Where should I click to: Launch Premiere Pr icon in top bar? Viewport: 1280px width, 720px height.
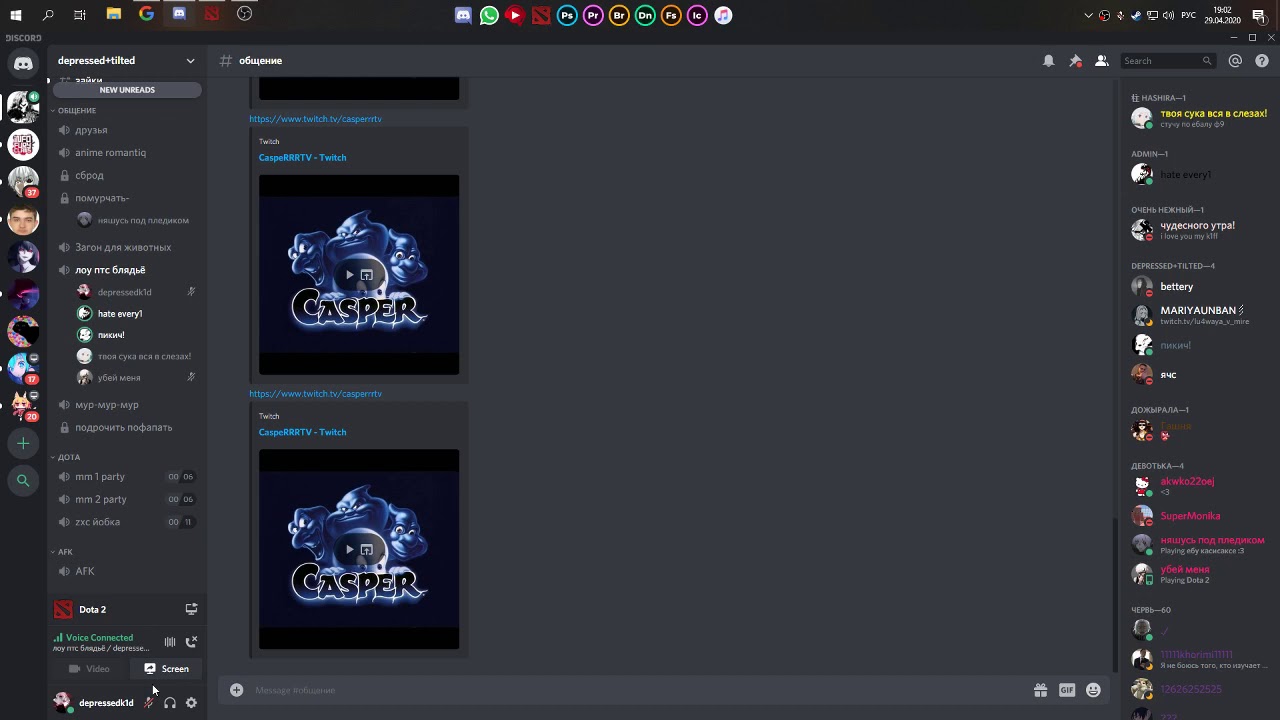[x=593, y=15]
